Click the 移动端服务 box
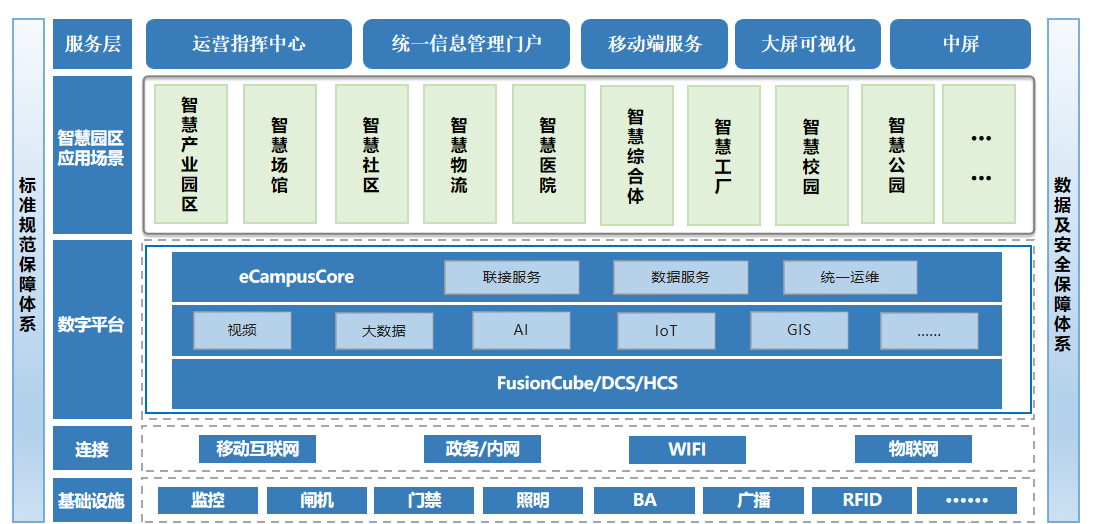This screenshot has height=524, width=1105. click(654, 44)
